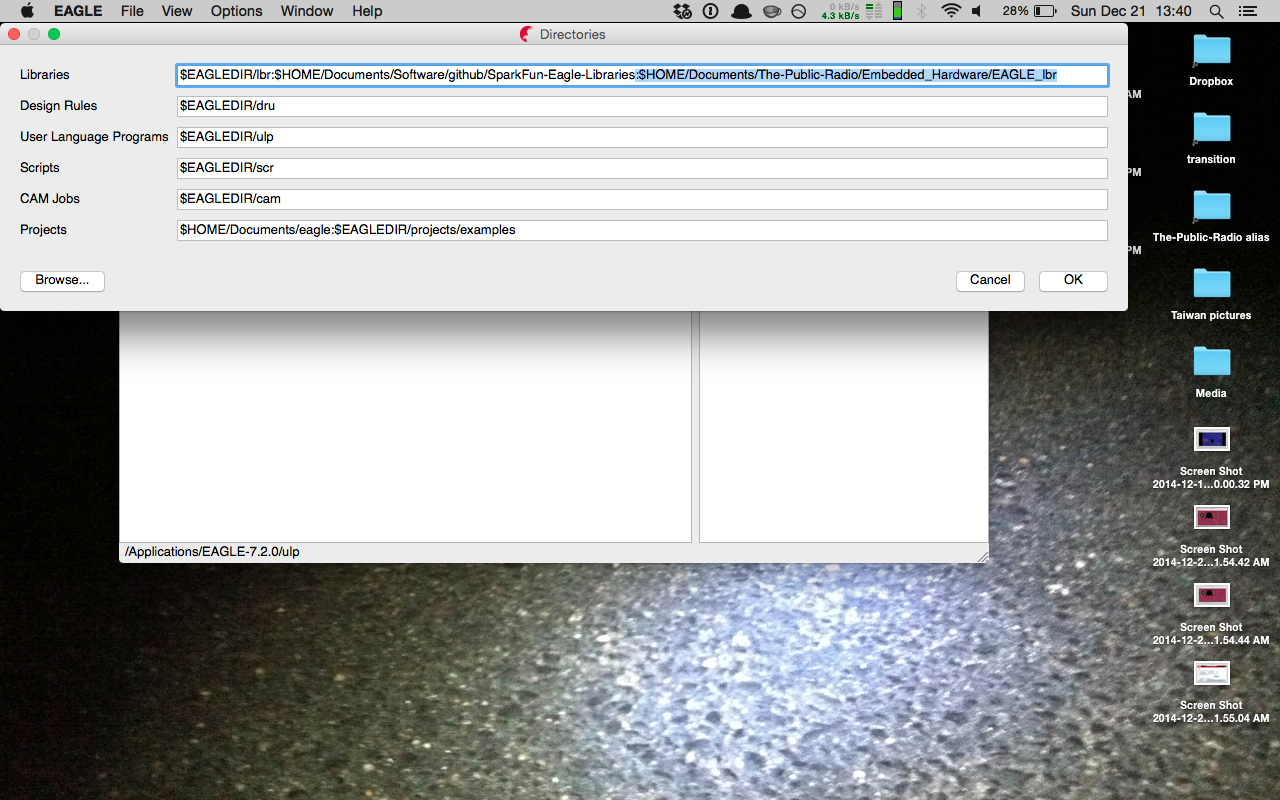Click the coffee cup menu bar icon
The image size is (1280, 800).
pyautogui.click(x=771, y=11)
